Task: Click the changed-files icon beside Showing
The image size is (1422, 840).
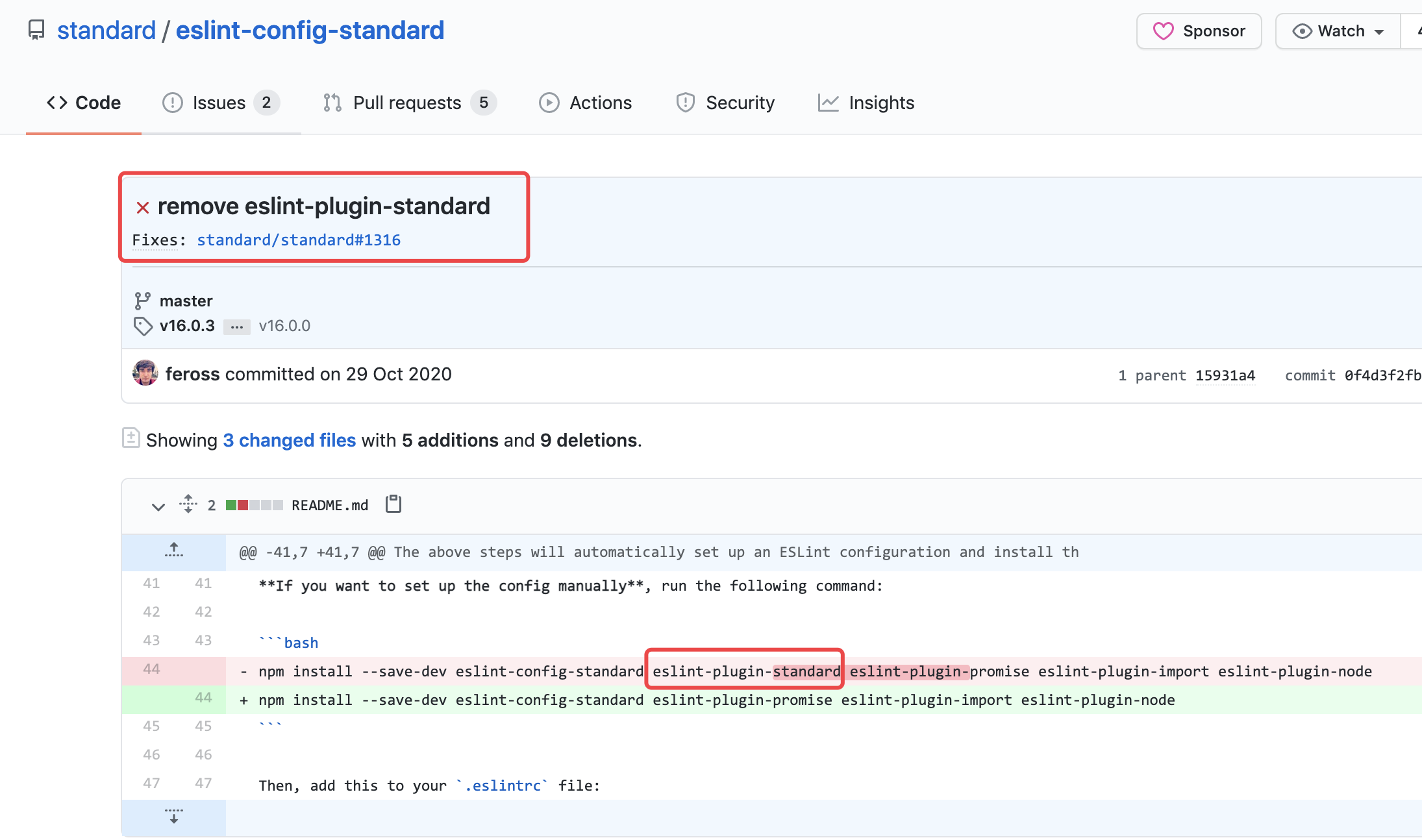Action: [131, 439]
